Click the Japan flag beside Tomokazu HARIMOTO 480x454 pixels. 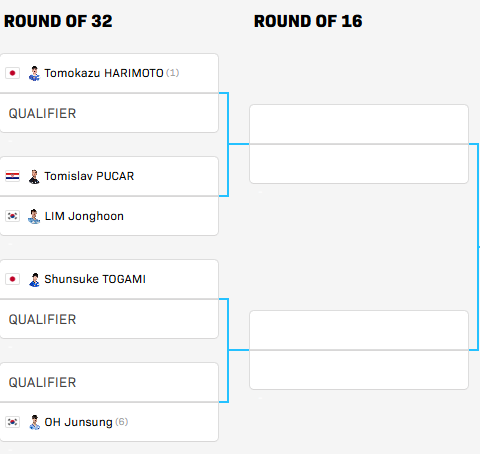coord(12,73)
